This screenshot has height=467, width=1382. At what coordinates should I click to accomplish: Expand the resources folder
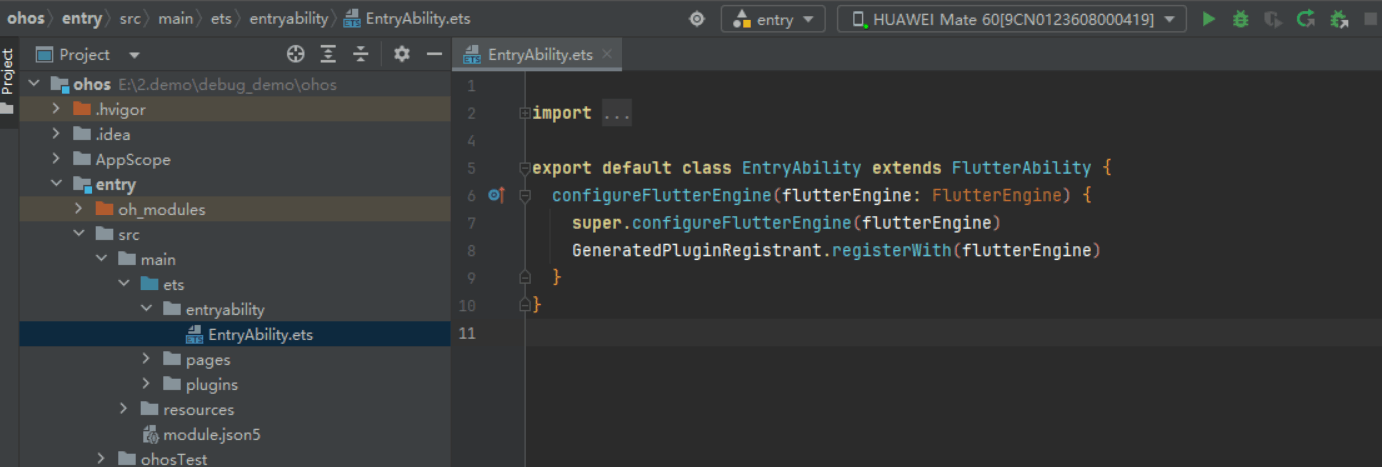coord(124,409)
